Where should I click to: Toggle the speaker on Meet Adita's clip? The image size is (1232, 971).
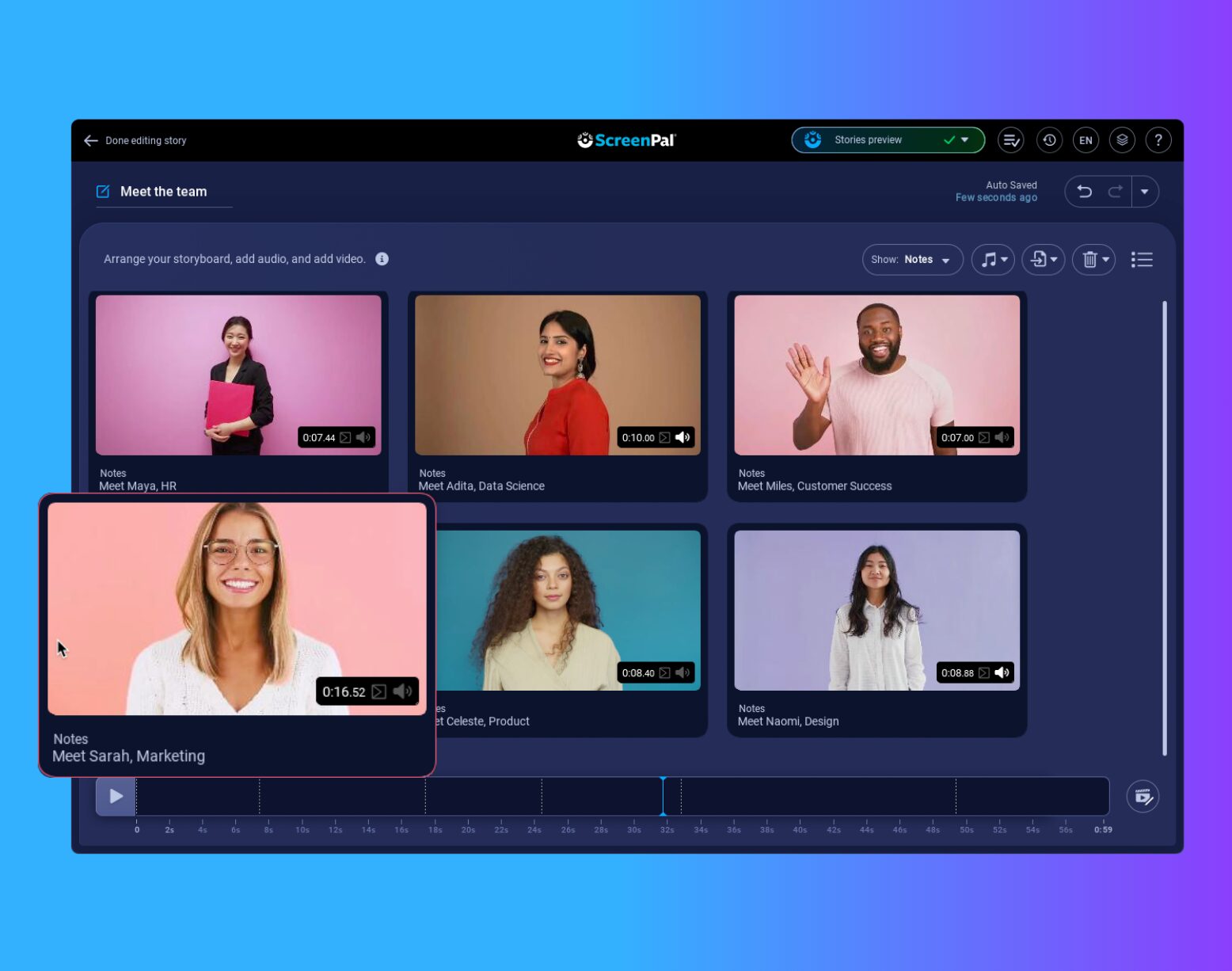683,437
